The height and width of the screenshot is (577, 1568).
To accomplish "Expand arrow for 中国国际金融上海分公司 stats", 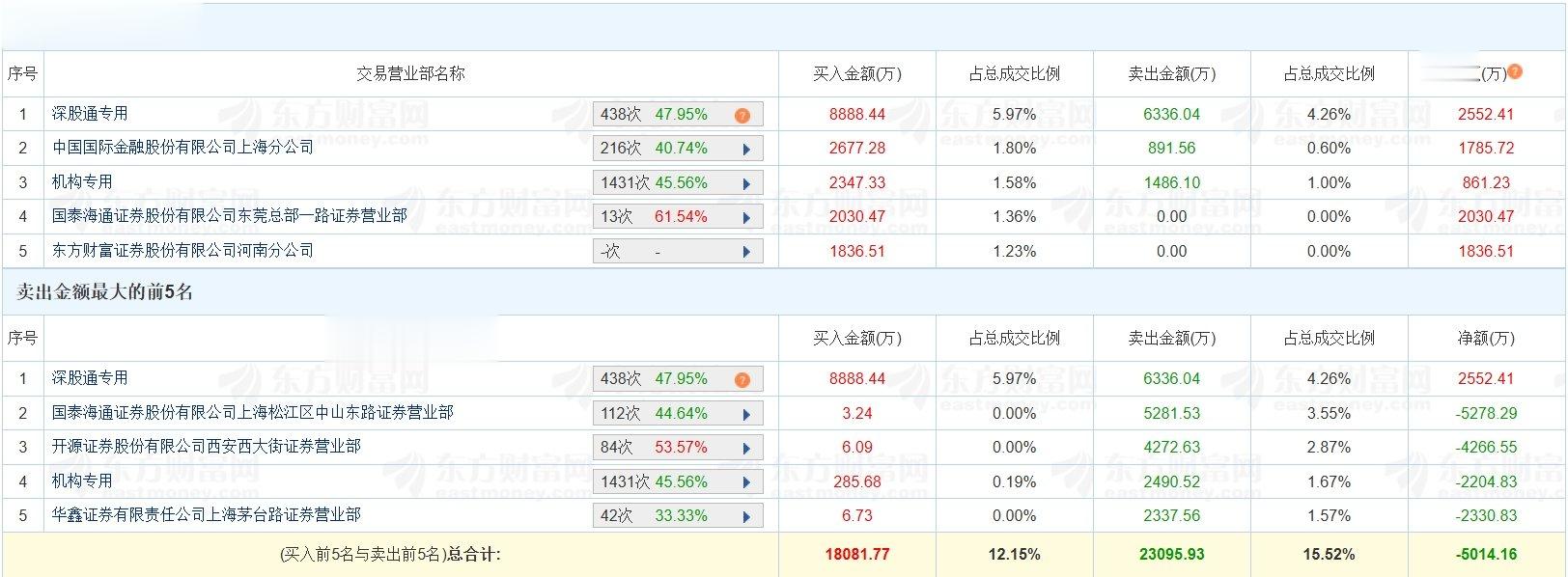I will click(x=746, y=150).
